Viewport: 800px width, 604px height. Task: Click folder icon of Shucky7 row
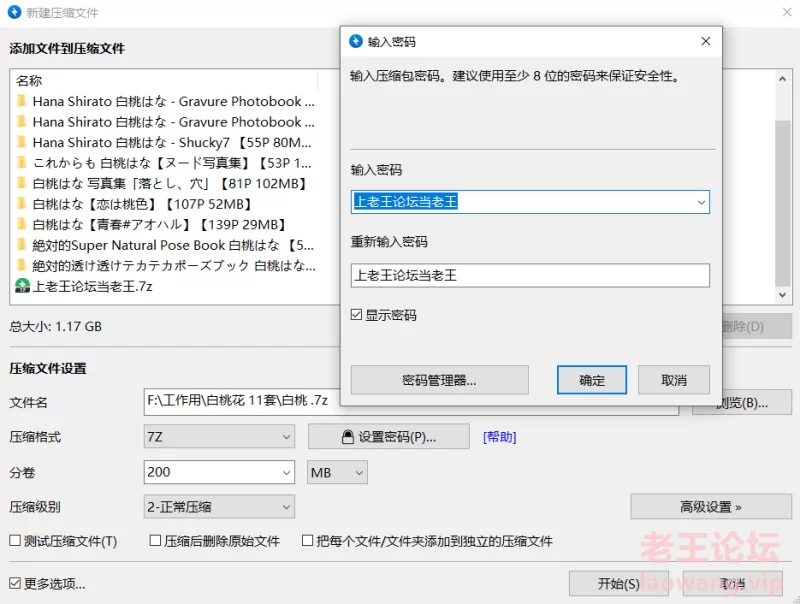tap(21, 142)
